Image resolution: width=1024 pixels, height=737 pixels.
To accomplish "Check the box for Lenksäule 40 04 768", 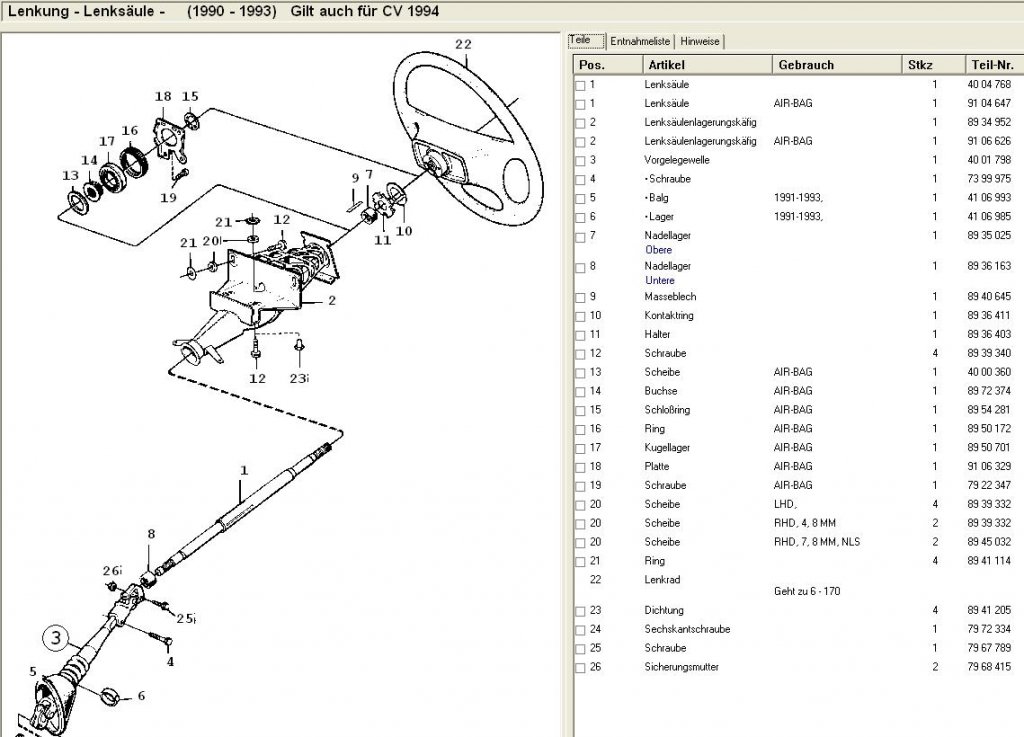I will [x=580, y=86].
